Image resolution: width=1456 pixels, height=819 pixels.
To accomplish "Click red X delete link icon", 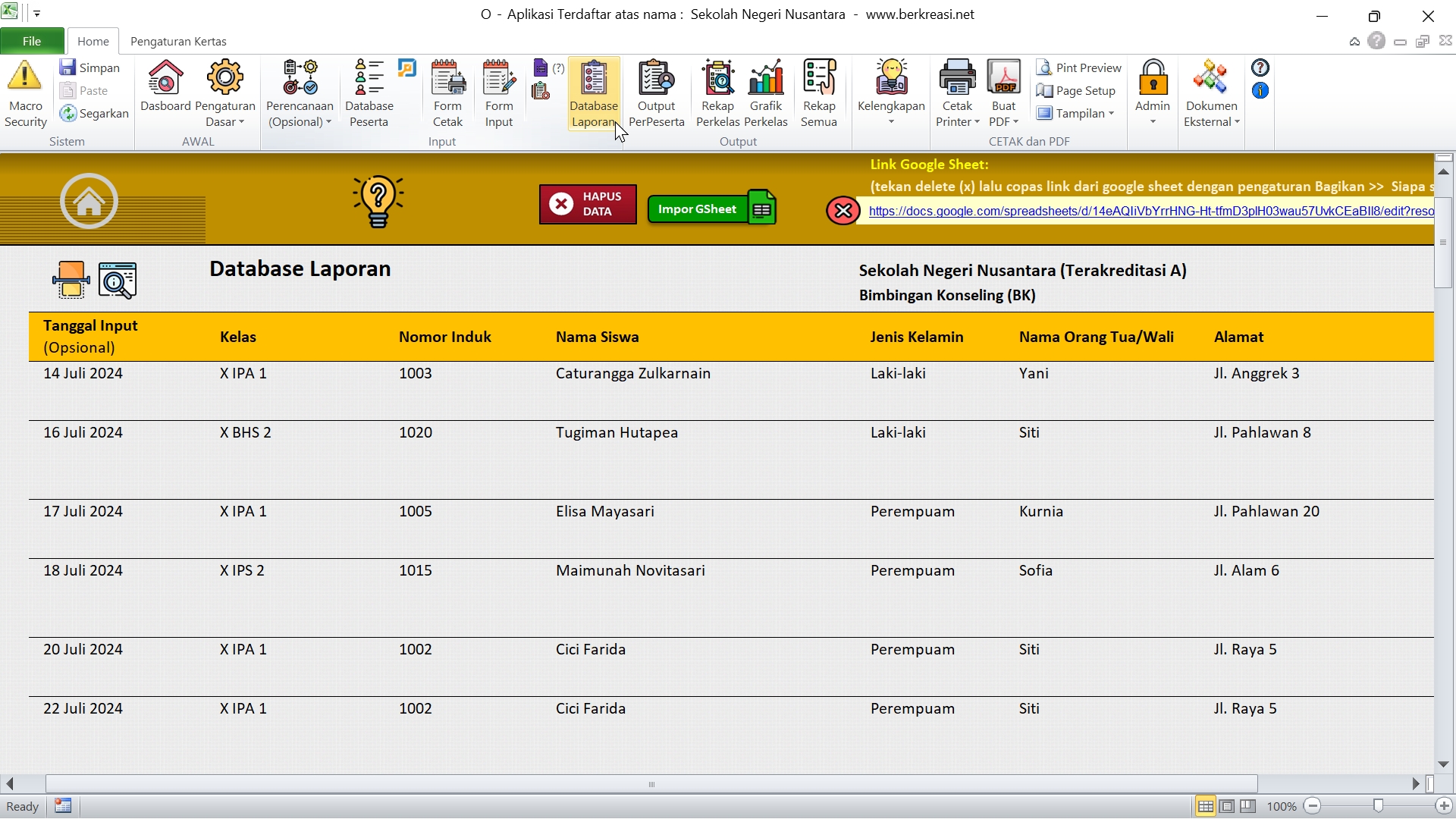I will click(843, 211).
